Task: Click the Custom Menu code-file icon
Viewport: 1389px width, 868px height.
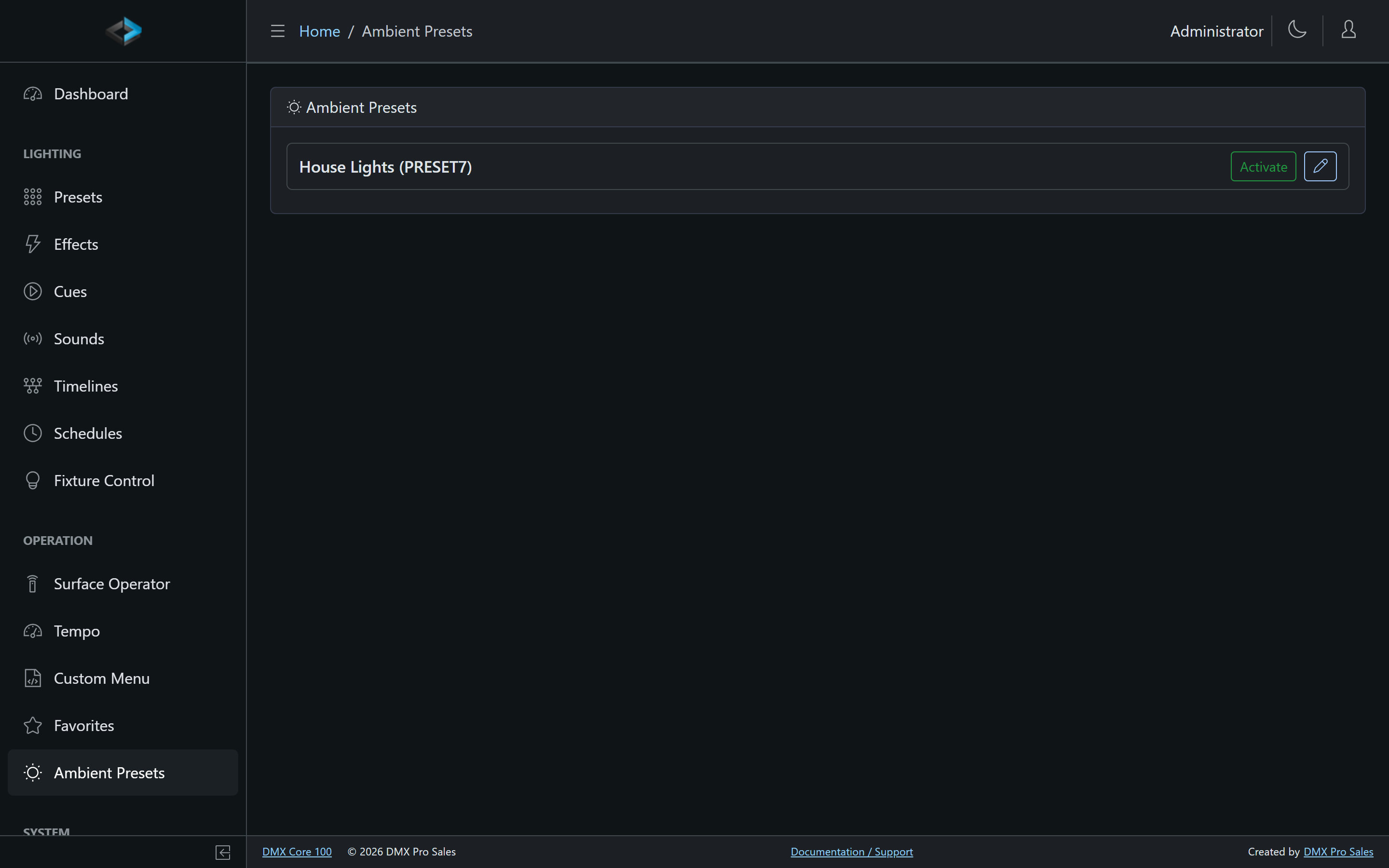Action: click(x=33, y=678)
